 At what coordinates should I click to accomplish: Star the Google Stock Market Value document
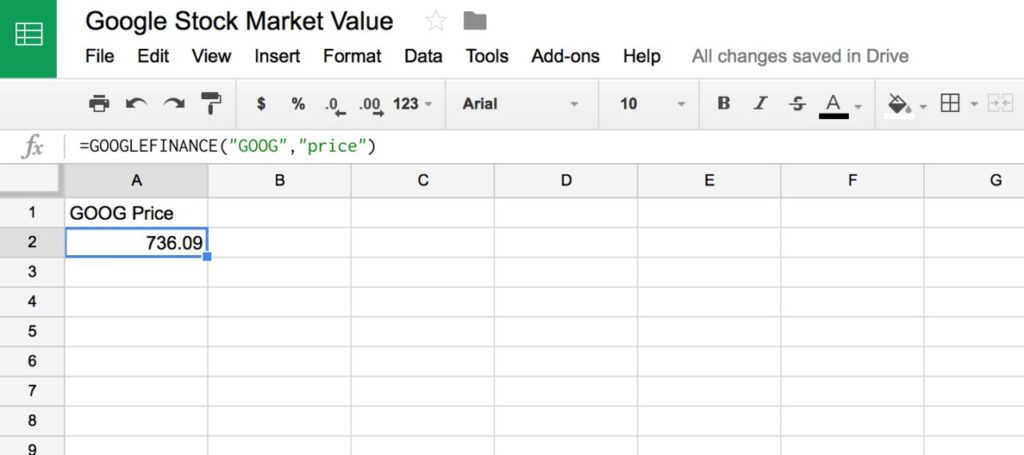point(436,21)
